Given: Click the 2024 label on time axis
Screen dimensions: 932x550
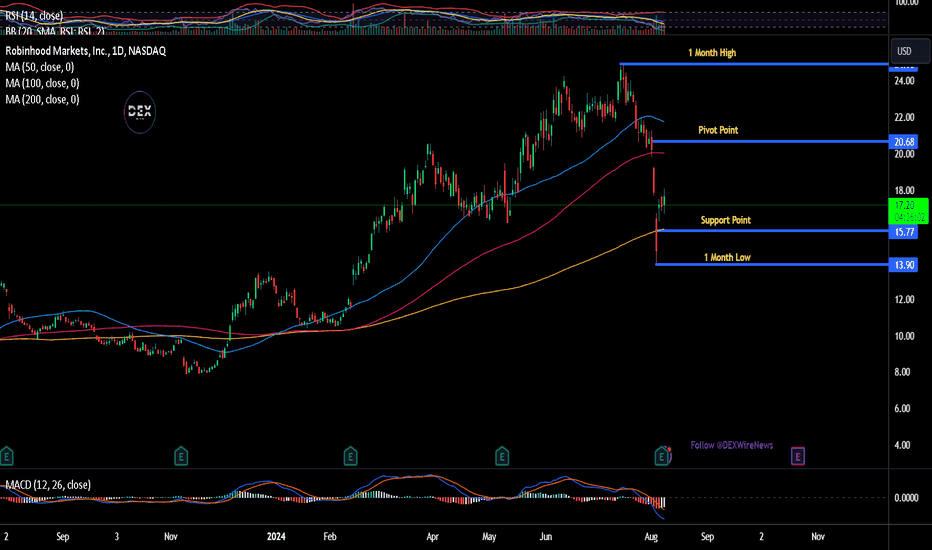Looking at the screenshot, I should click(x=276, y=536).
